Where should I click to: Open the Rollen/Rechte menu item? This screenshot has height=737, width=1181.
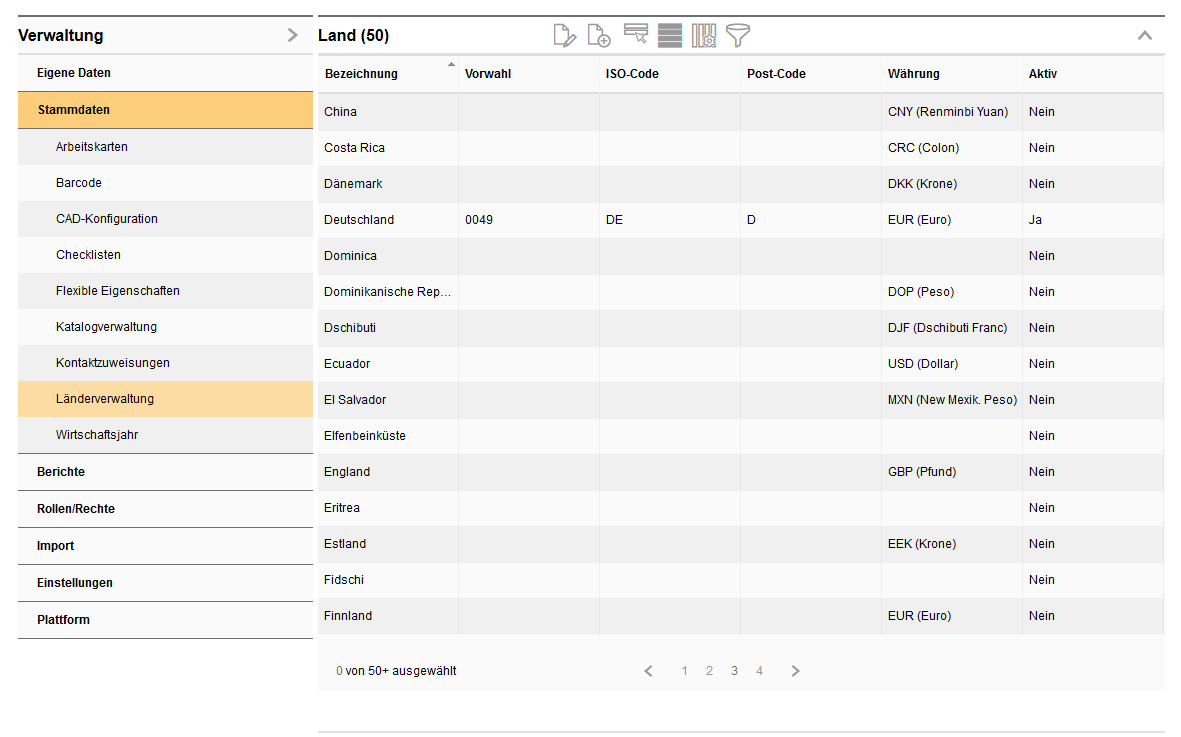(x=76, y=509)
